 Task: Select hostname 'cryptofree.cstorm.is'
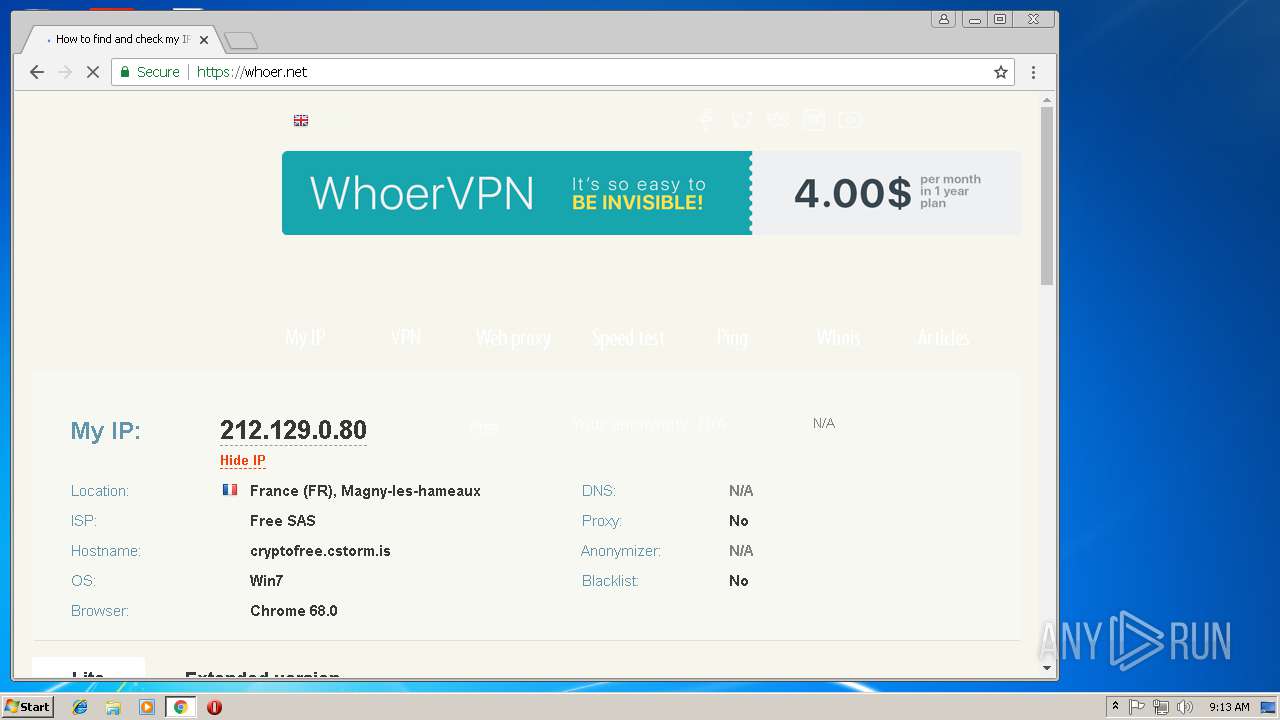(x=320, y=551)
